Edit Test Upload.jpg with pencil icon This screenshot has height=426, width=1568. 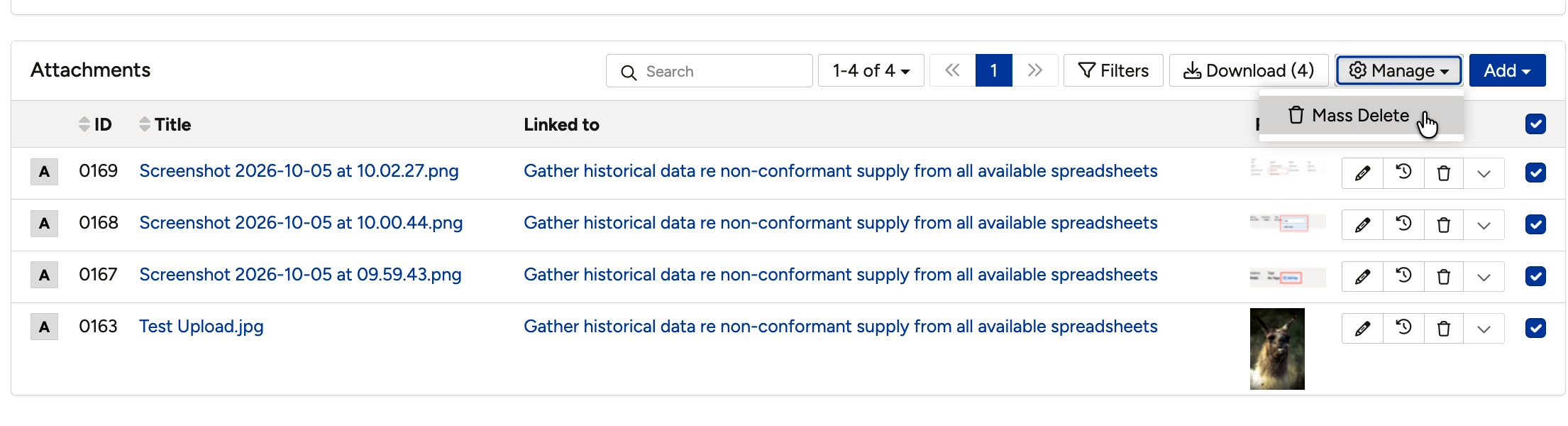1362,329
